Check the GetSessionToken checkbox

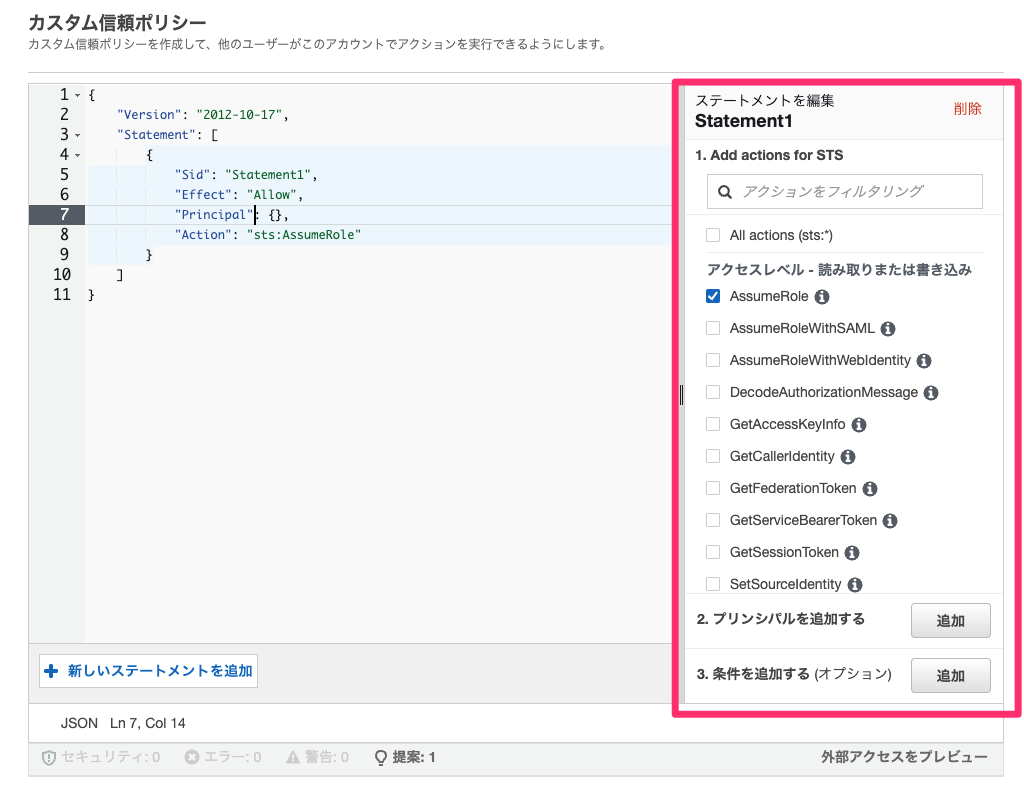pos(713,552)
